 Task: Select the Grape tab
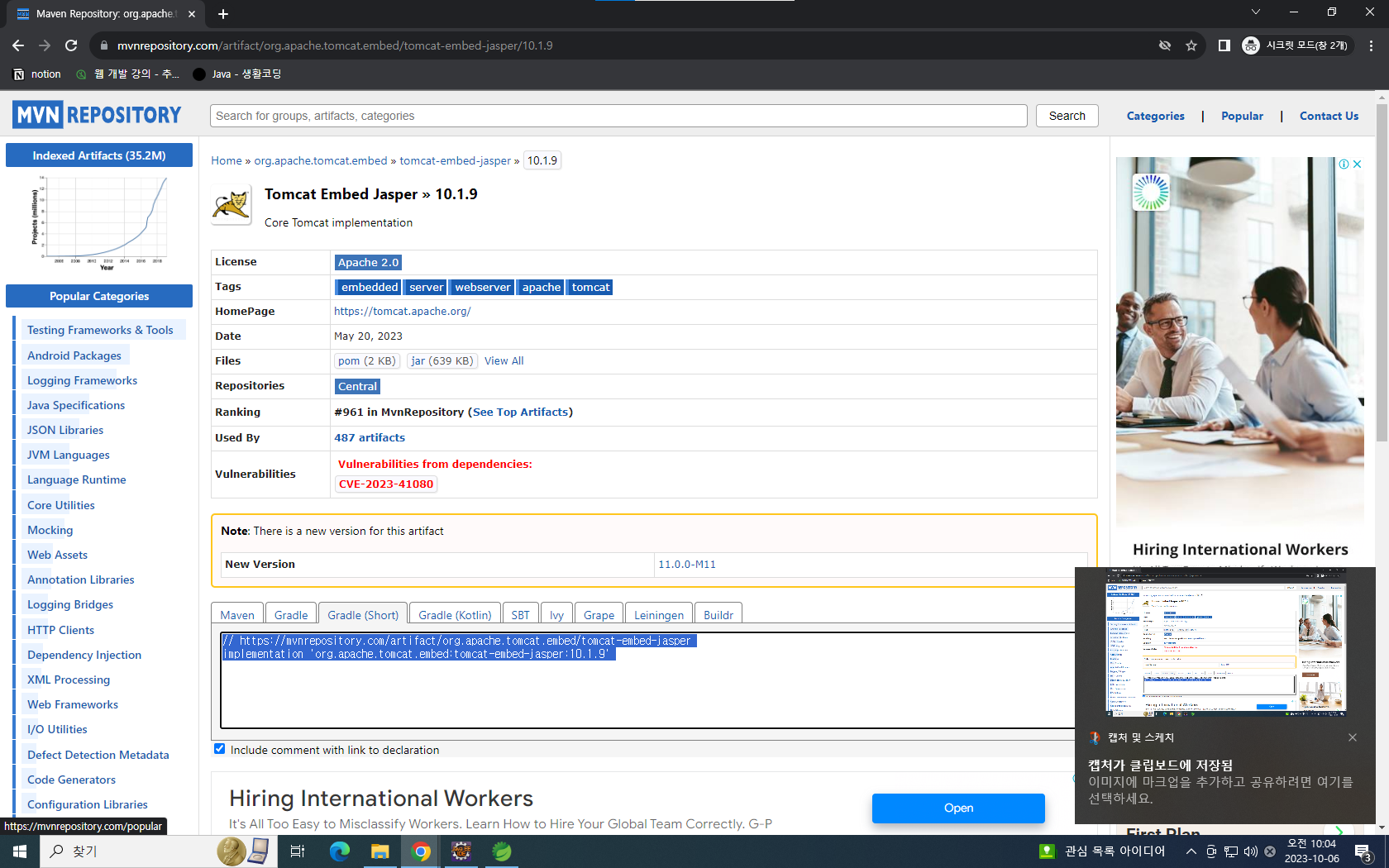(x=599, y=614)
